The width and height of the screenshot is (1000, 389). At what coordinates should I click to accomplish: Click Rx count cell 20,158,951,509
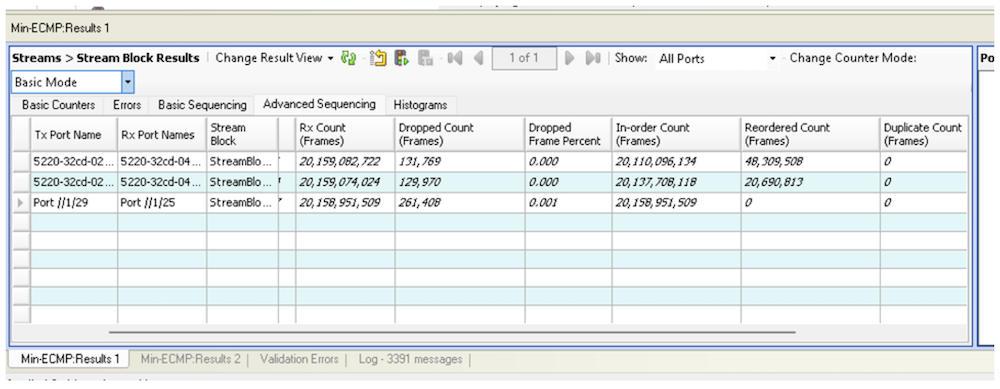click(x=345, y=203)
